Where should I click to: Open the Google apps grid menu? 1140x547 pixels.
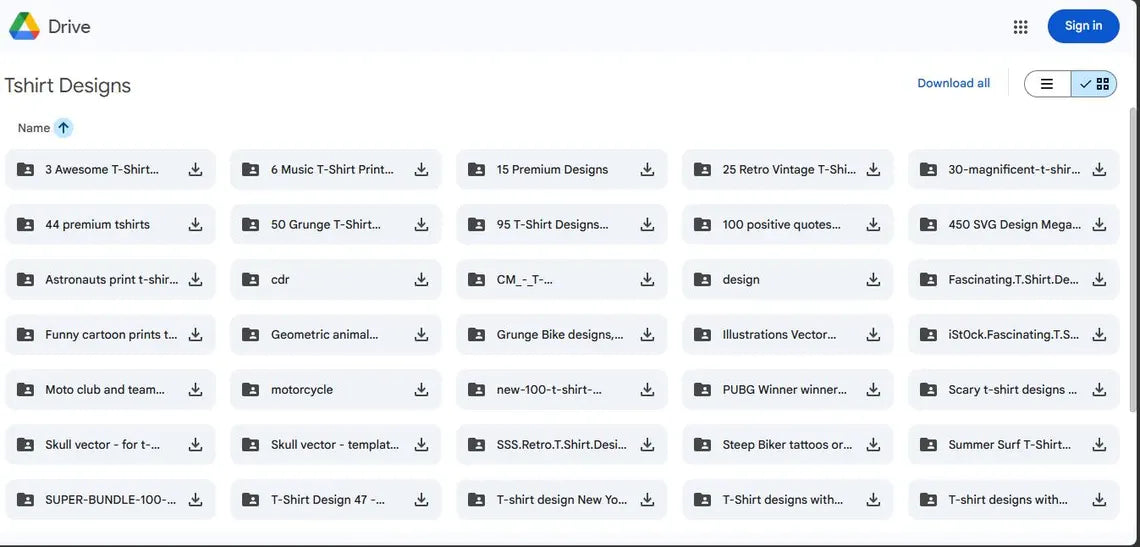[1020, 27]
